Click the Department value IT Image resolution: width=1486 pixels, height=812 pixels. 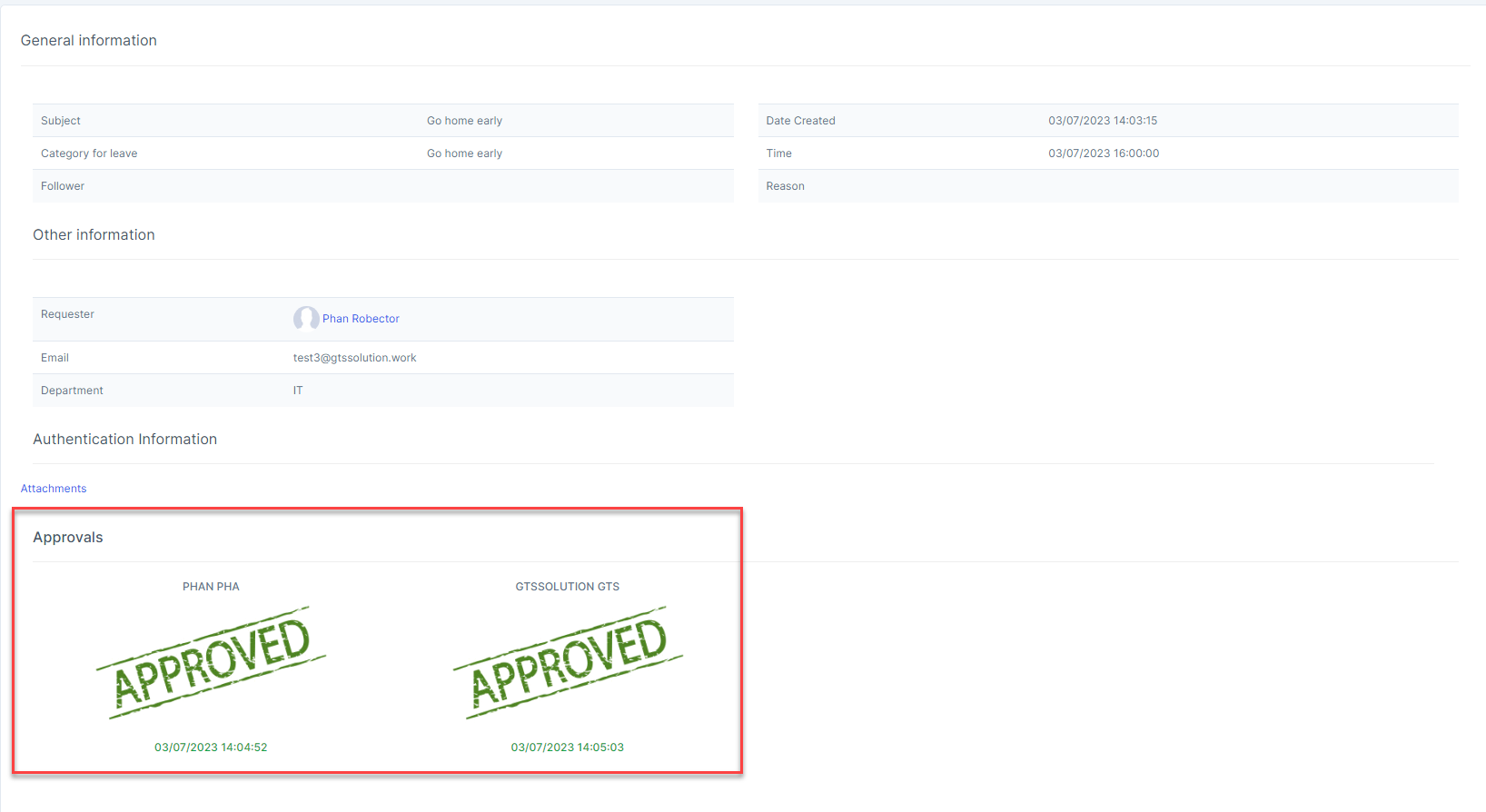298,391
